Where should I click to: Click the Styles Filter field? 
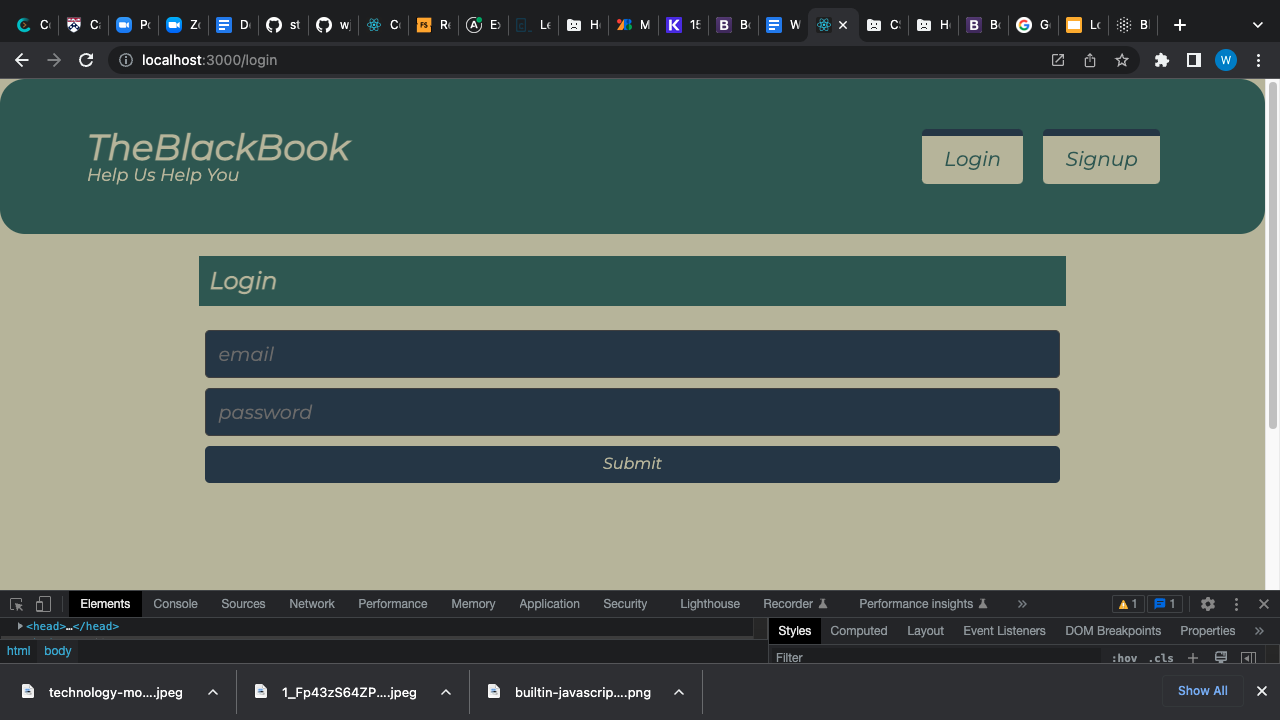938,658
